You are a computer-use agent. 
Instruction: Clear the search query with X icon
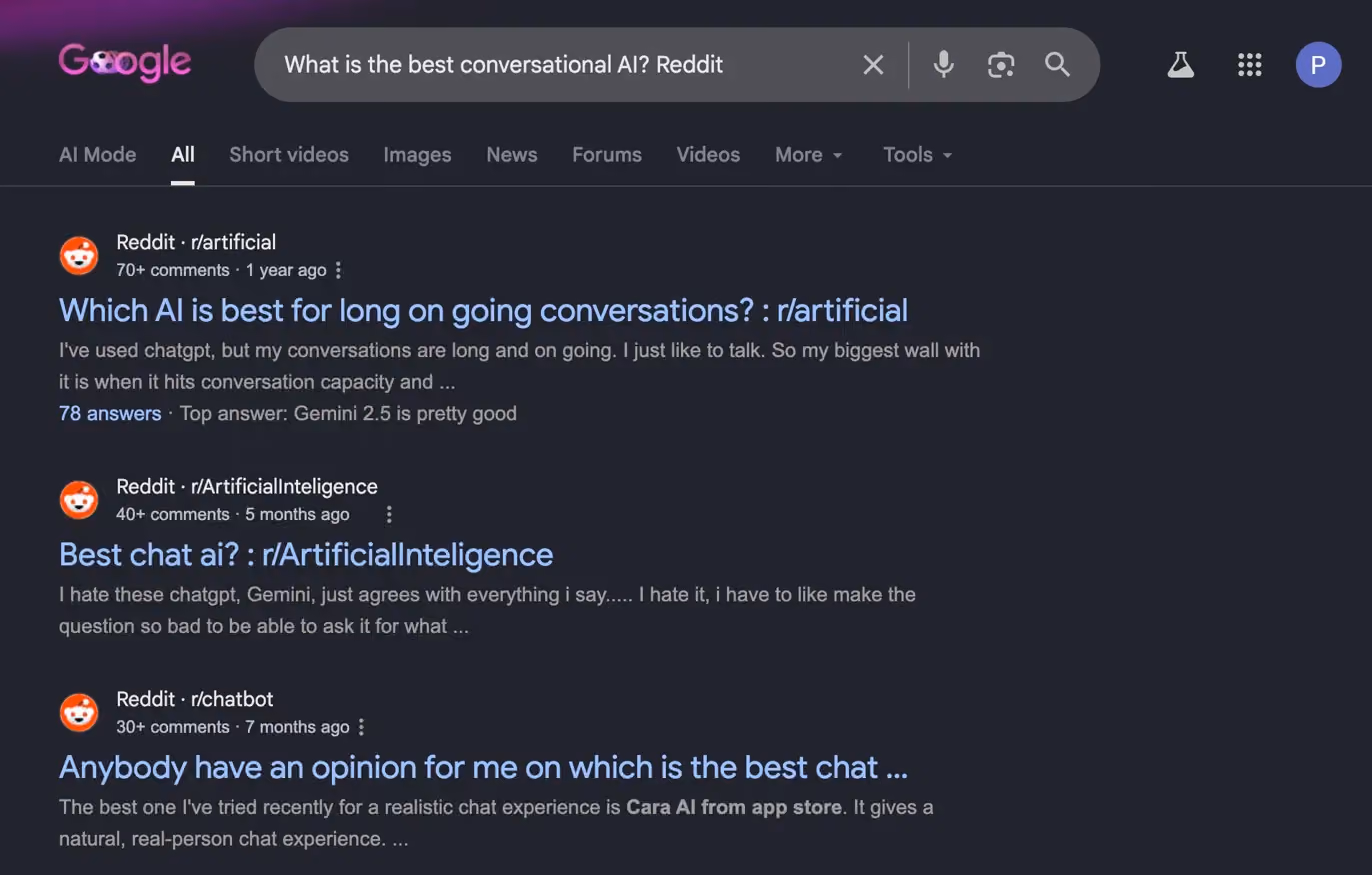point(873,65)
